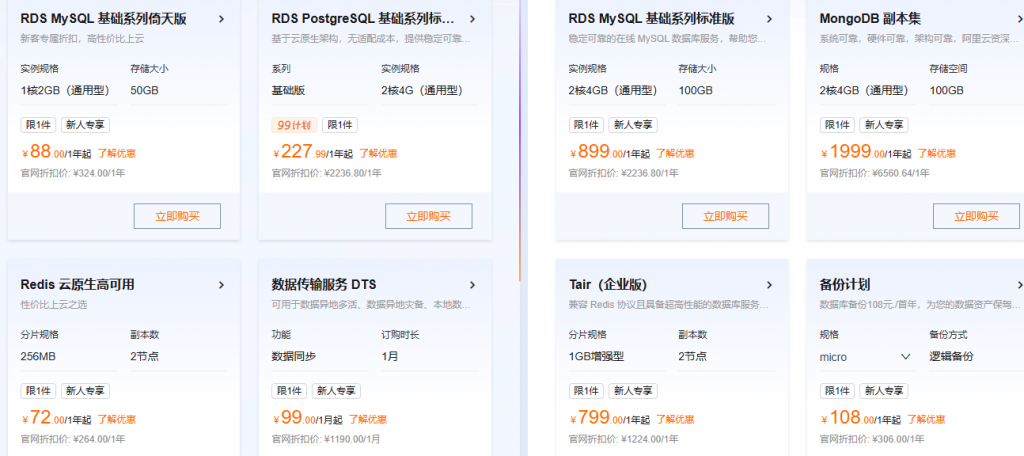Click 了解优惠 next to ¥1999.00 price
The width and height of the screenshot is (1024, 456).
(x=936, y=154)
